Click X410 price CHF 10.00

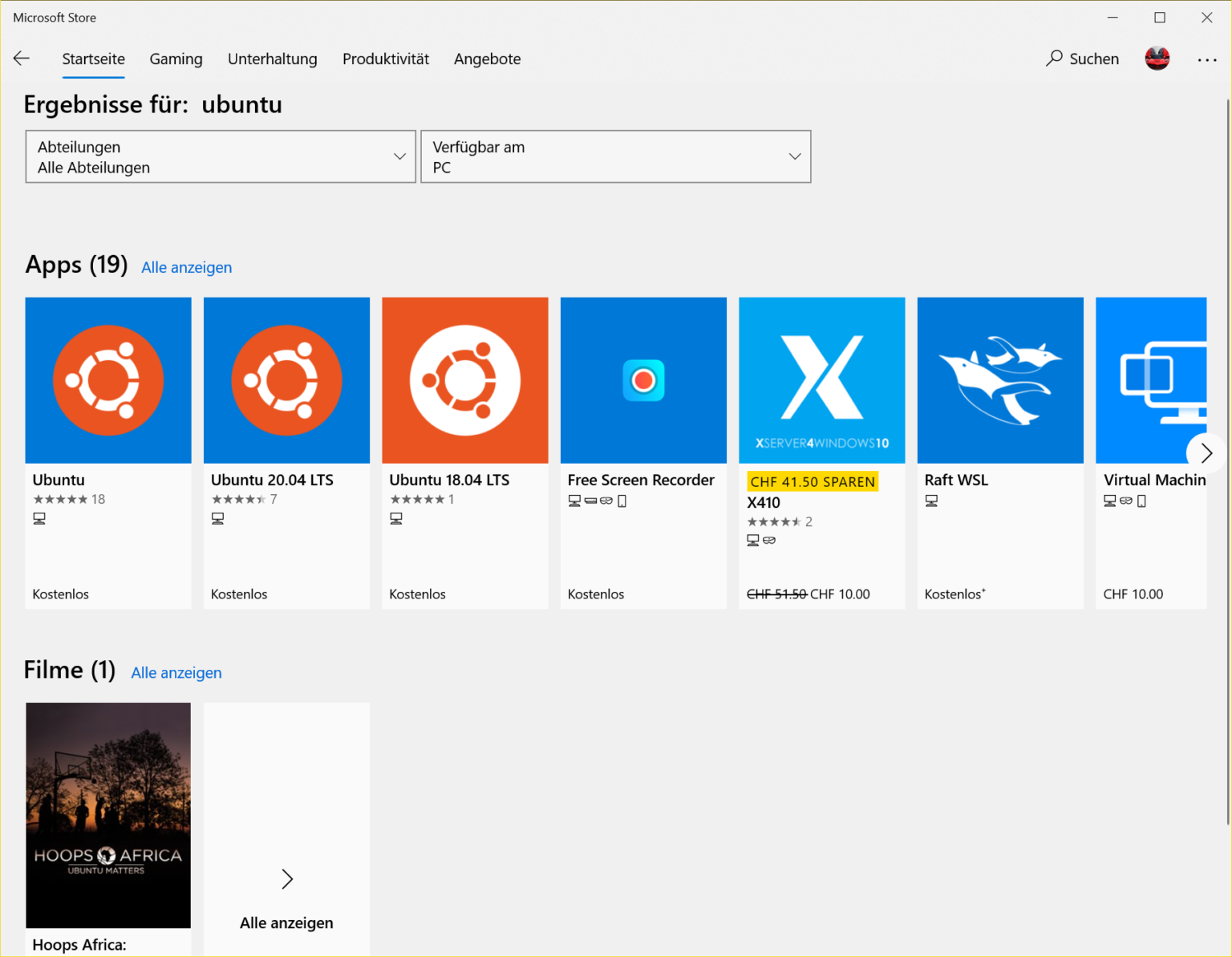840,594
